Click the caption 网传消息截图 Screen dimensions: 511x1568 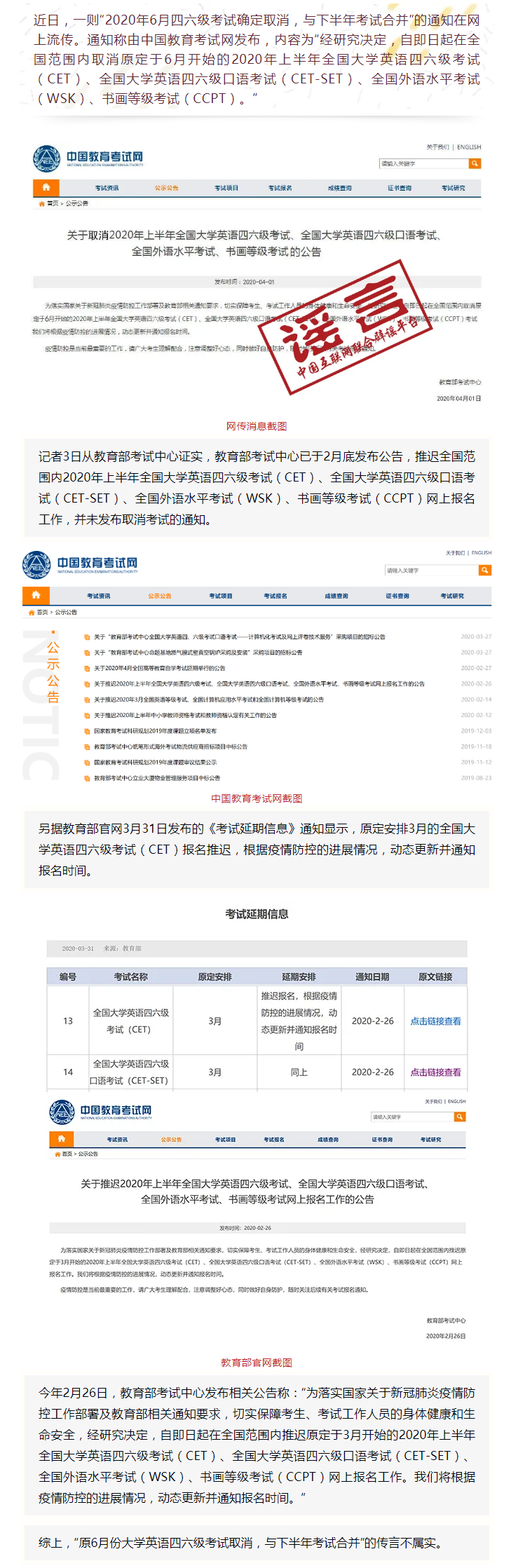coord(257,426)
